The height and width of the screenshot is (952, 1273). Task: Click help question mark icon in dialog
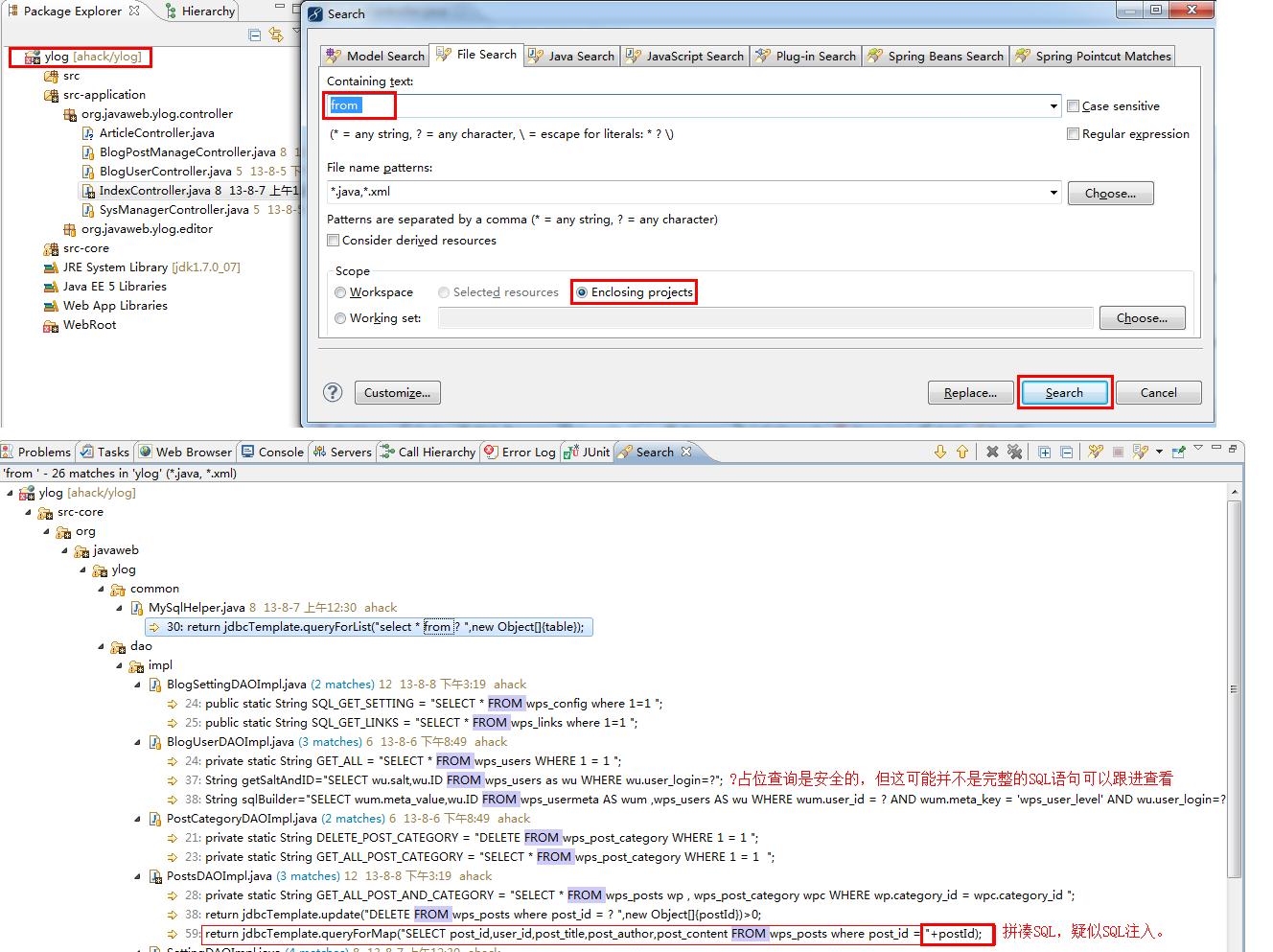[333, 392]
